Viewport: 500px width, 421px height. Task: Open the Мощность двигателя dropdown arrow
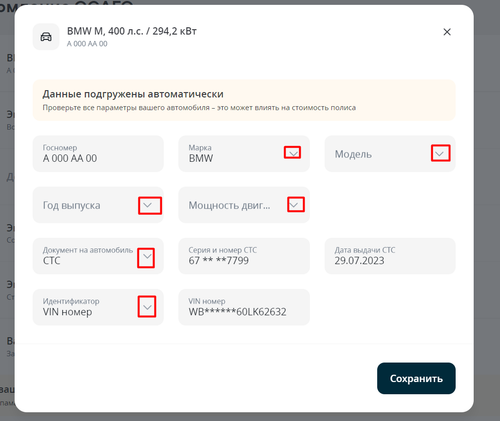point(294,205)
